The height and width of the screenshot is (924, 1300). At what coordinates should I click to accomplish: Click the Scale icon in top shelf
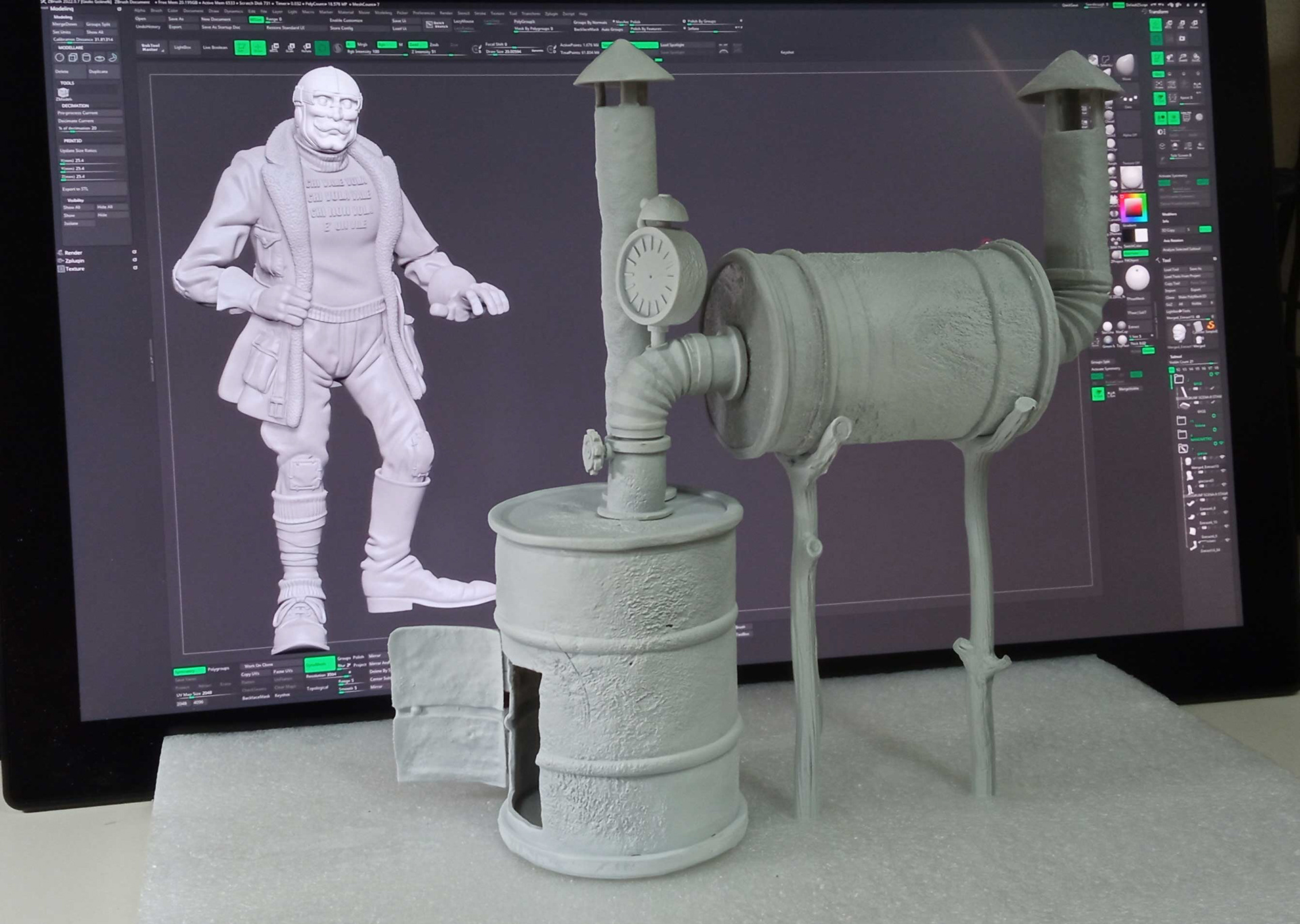[290, 47]
